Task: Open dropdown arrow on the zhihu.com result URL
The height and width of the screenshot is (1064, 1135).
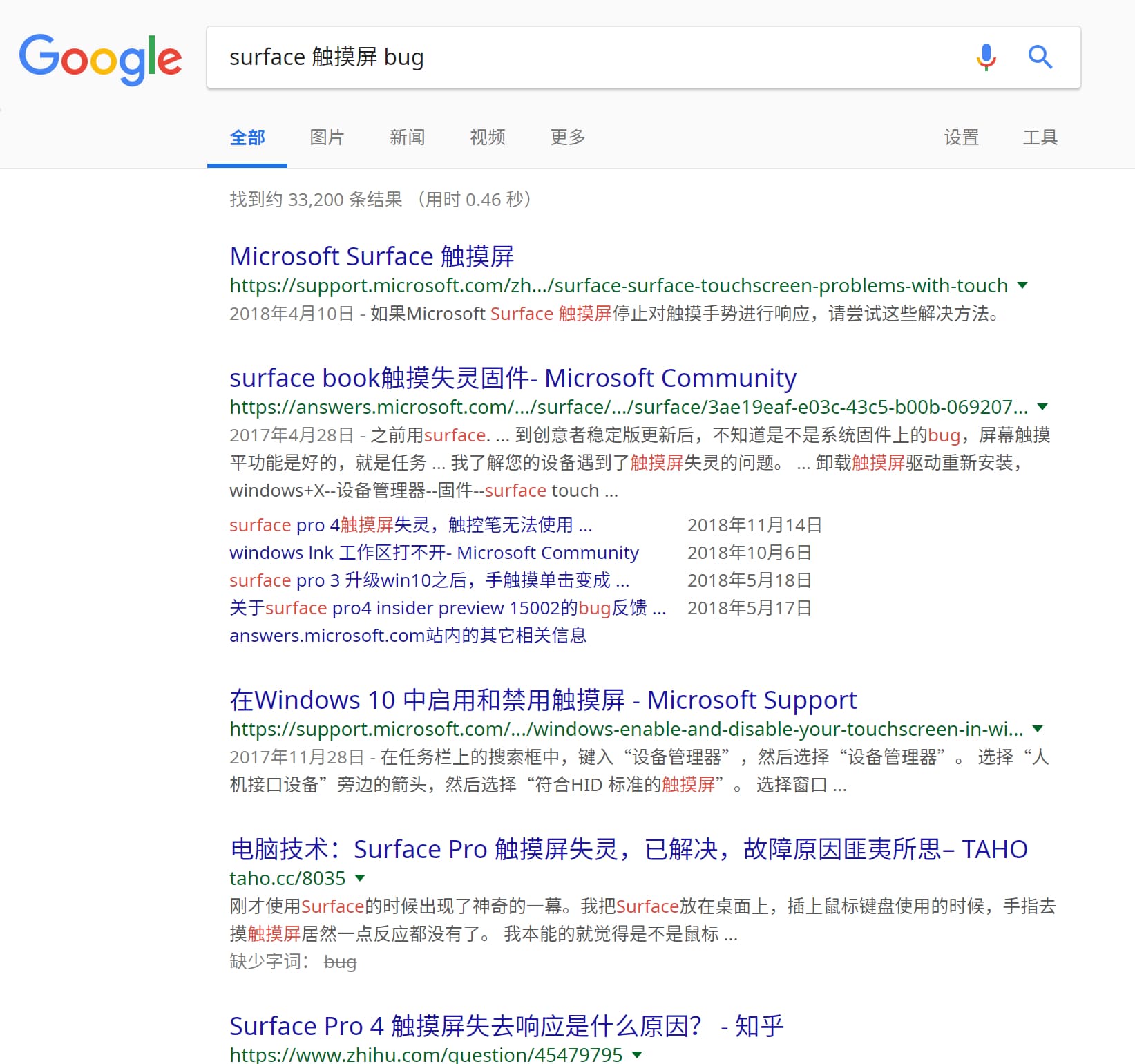Action: [636, 1055]
